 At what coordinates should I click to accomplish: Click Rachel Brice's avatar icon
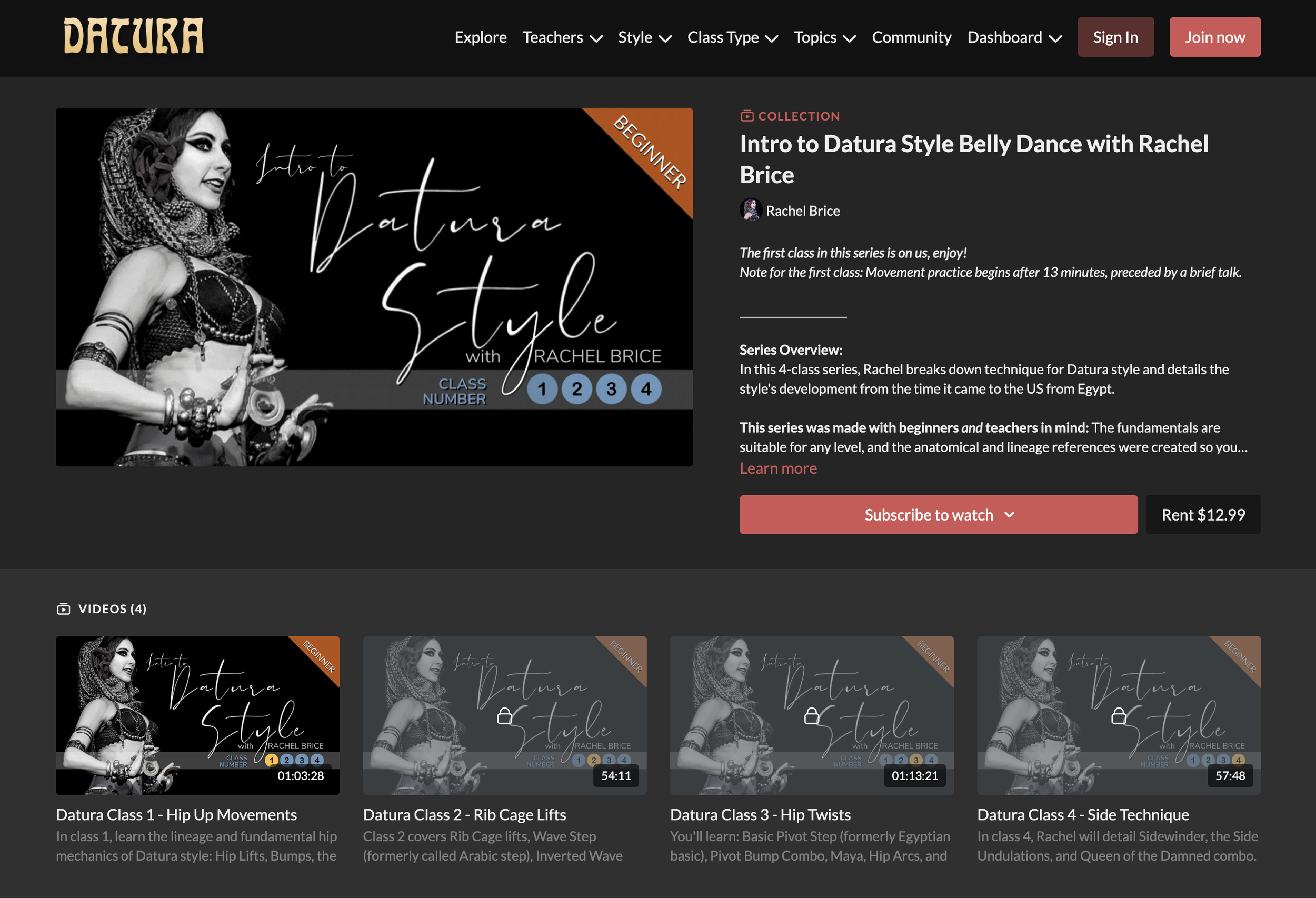click(750, 210)
